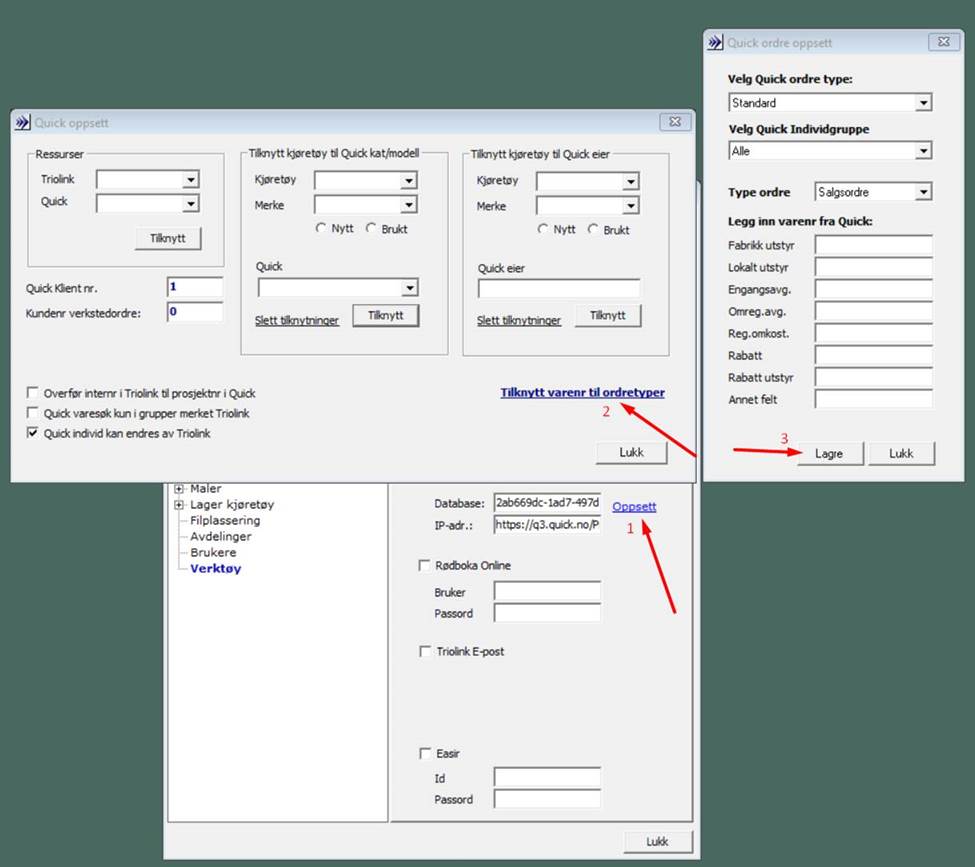Open the Type ordre Salgsordre dropdown
Image resolution: width=975 pixels, height=867 pixels.
[923, 192]
